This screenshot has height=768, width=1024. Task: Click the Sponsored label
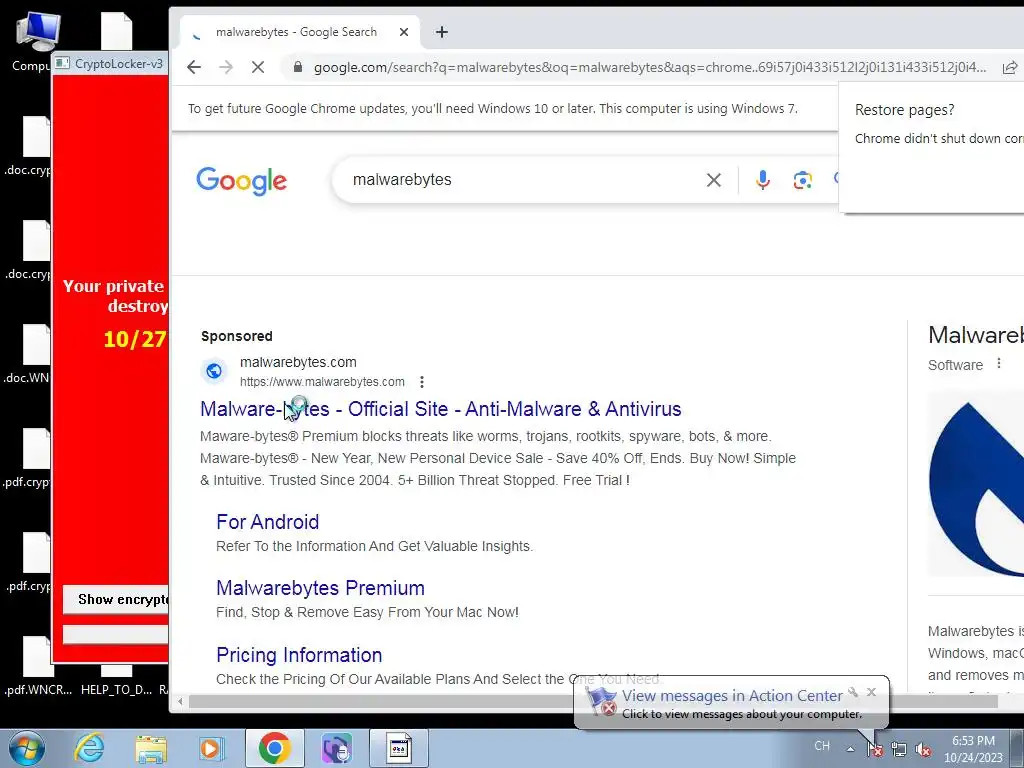coord(236,336)
